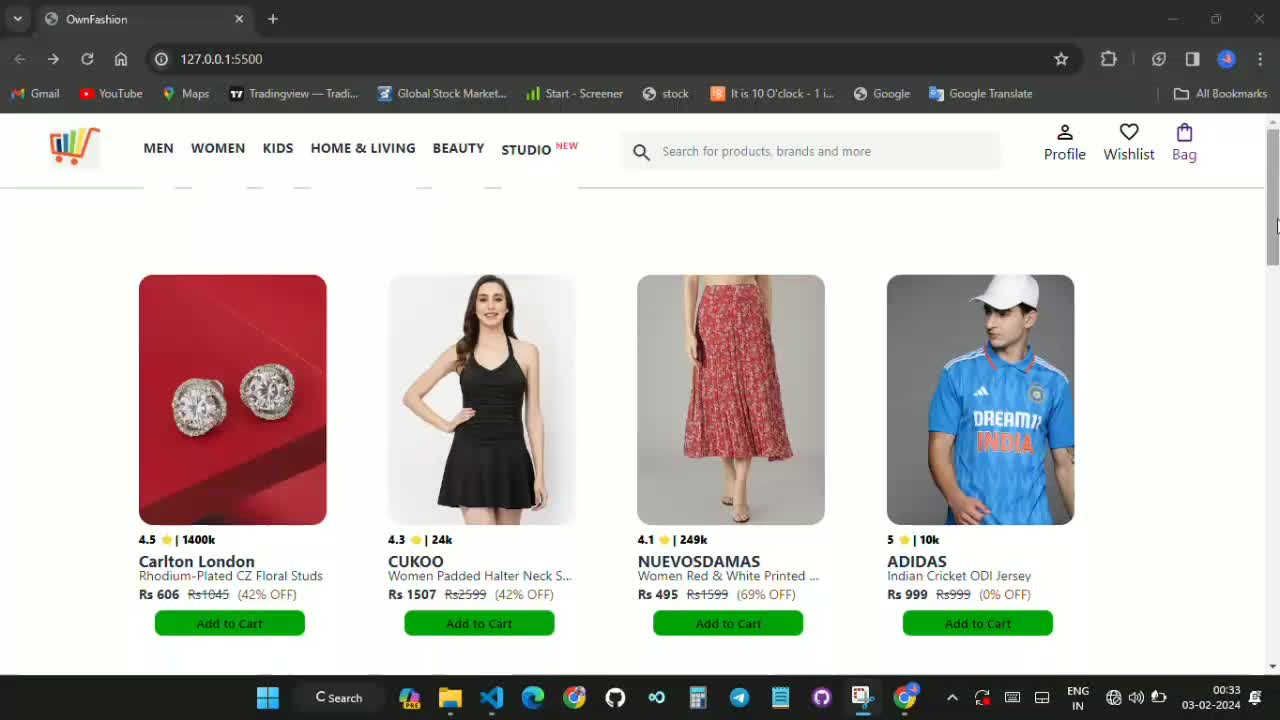
Task: Open the Profile icon
Action: coord(1065,132)
